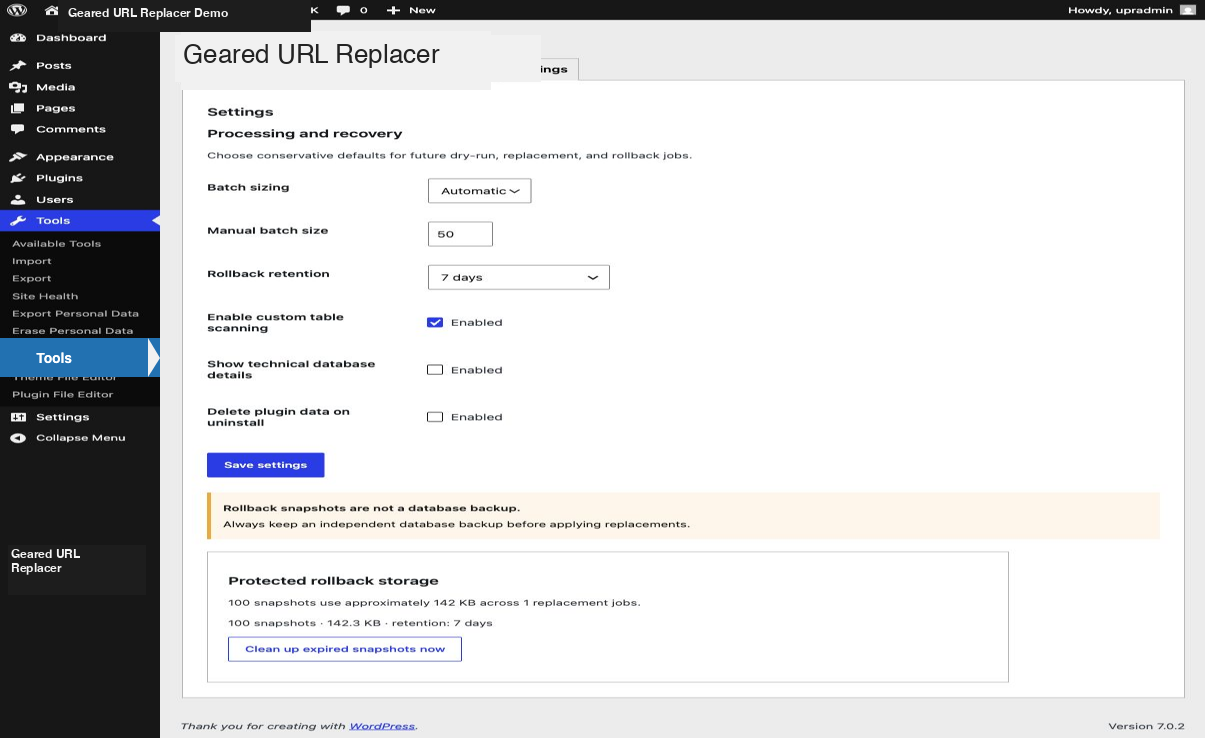Viewport: 1205px width, 738px height.
Task: Click the Manual batch size label
Action: (x=267, y=230)
